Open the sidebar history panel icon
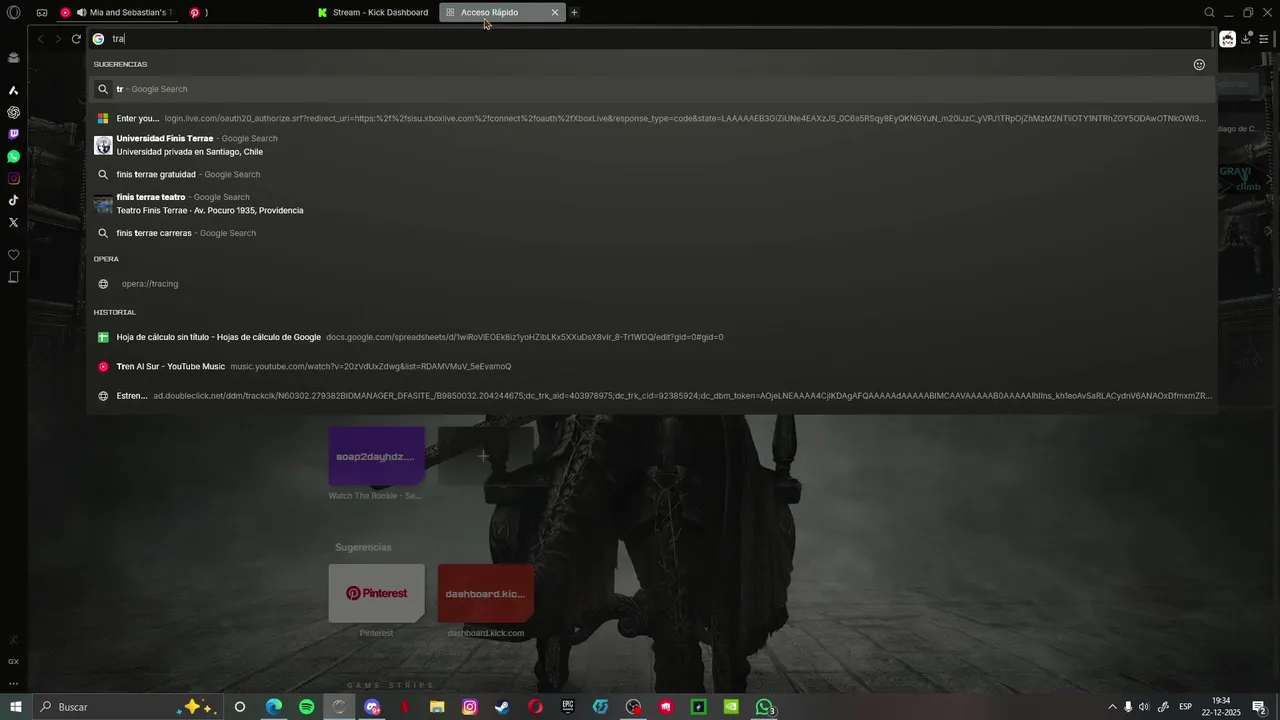This screenshot has width=1280, height=720. [x=14, y=277]
